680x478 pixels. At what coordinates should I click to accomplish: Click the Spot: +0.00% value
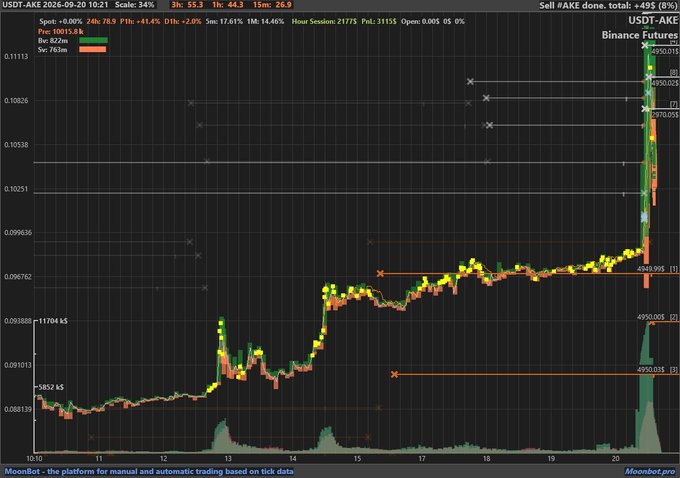(61, 21)
